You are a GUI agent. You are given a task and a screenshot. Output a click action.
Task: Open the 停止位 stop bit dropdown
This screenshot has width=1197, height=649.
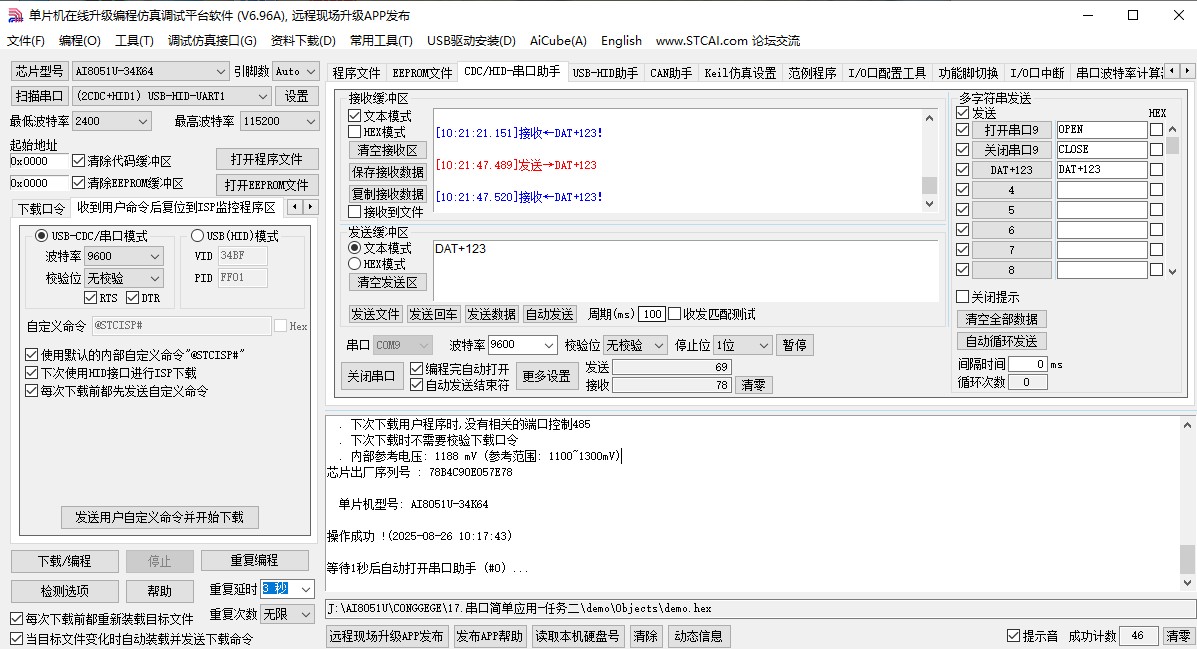pos(763,345)
